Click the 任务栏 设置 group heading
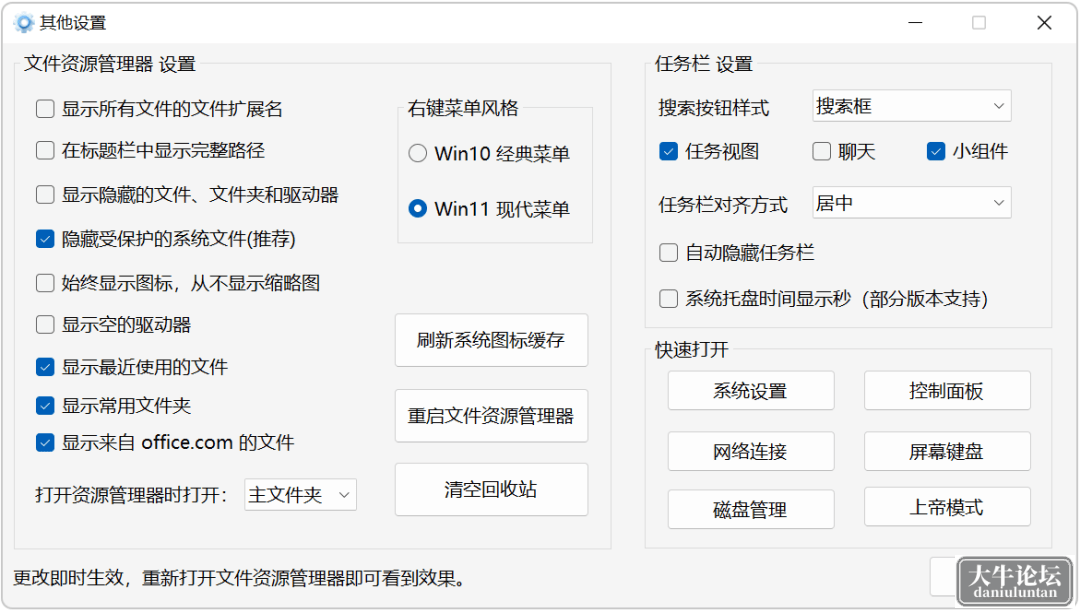 (x=703, y=64)
